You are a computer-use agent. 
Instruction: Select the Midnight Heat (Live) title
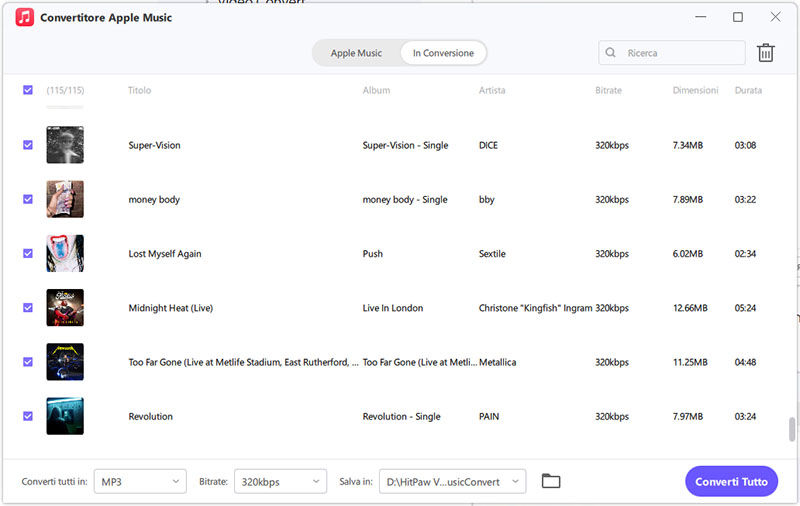point(170,308)
